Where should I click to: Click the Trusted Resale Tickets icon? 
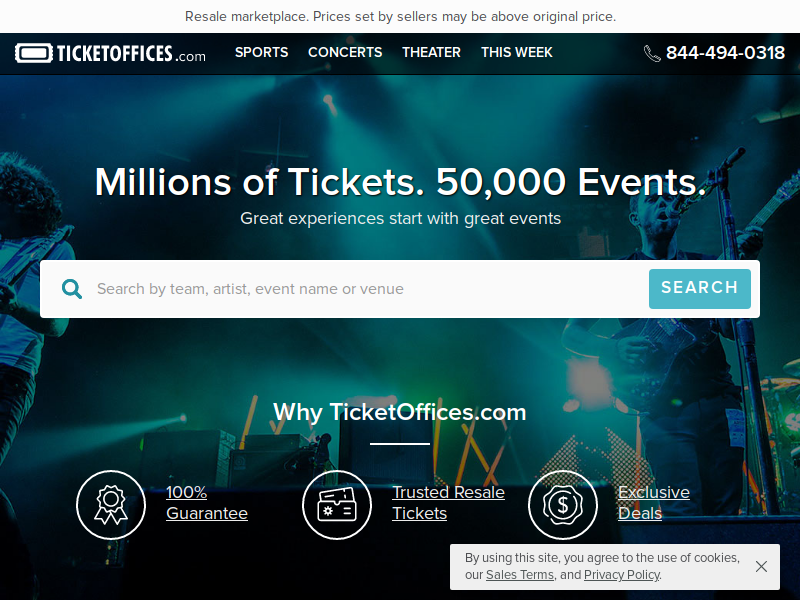[337, 505]
